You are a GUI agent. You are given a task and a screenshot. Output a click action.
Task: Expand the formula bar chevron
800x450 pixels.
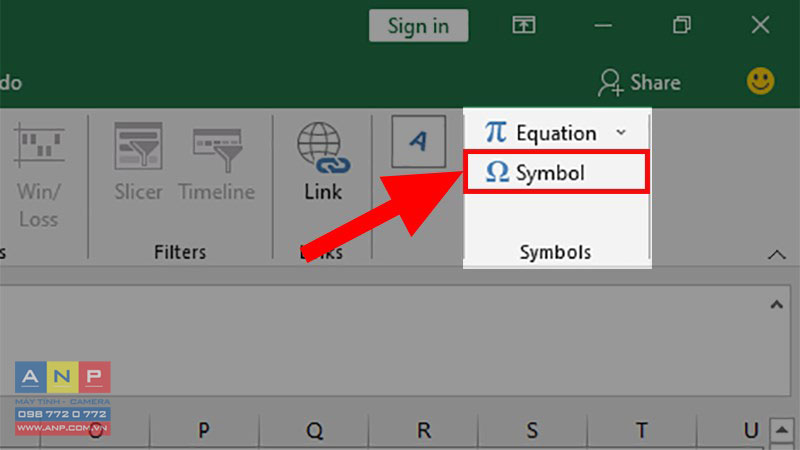[777, 305]
